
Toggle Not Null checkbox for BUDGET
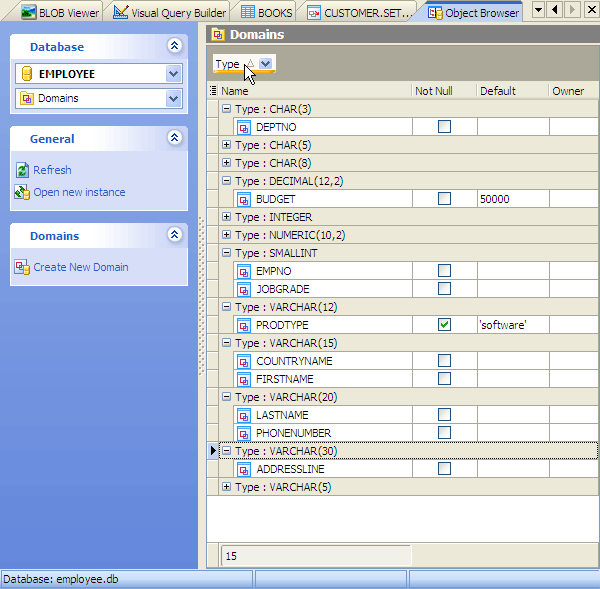(x=444, y=198)
